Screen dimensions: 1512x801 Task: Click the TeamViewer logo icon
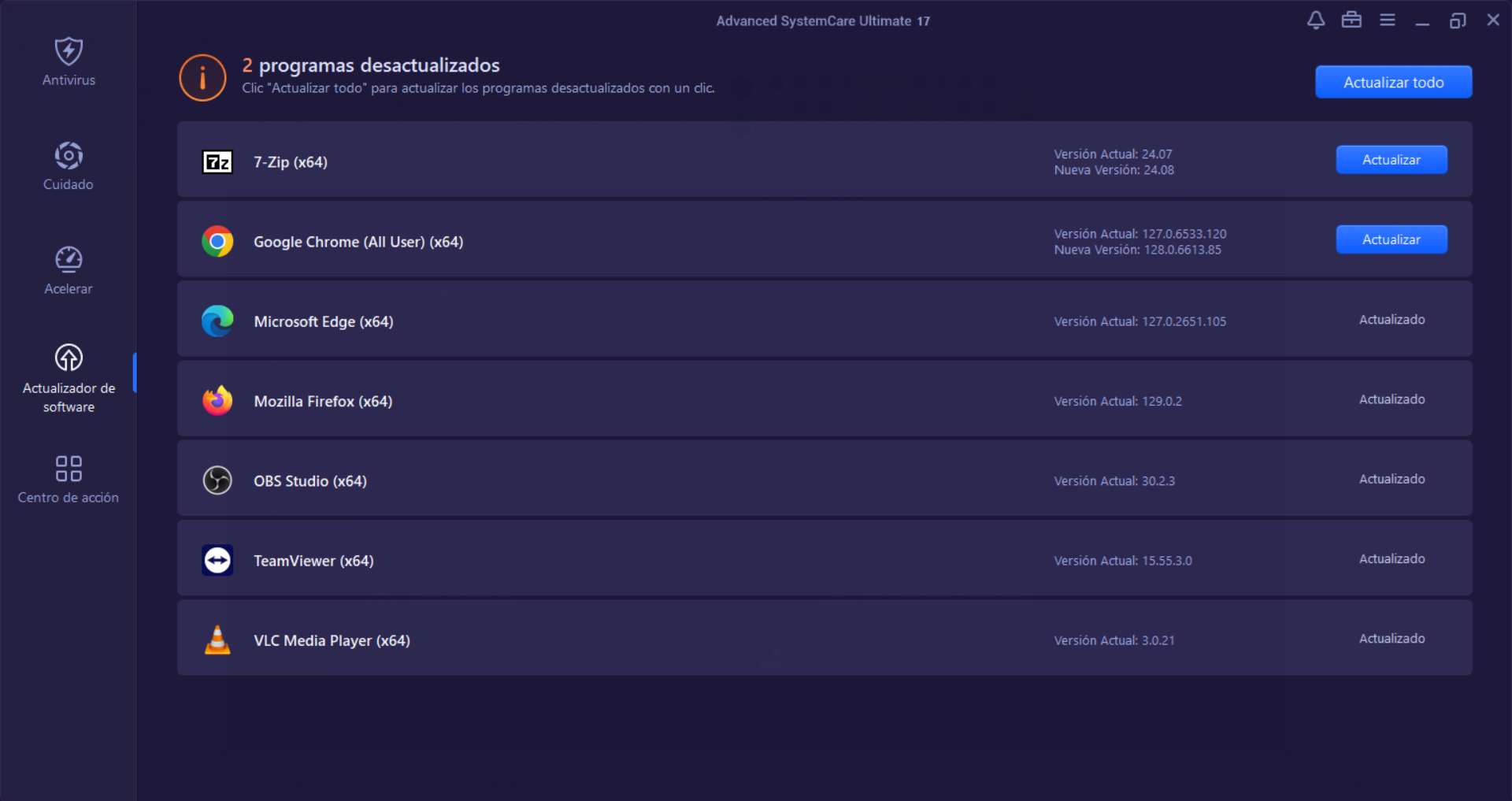click(217, 560)
